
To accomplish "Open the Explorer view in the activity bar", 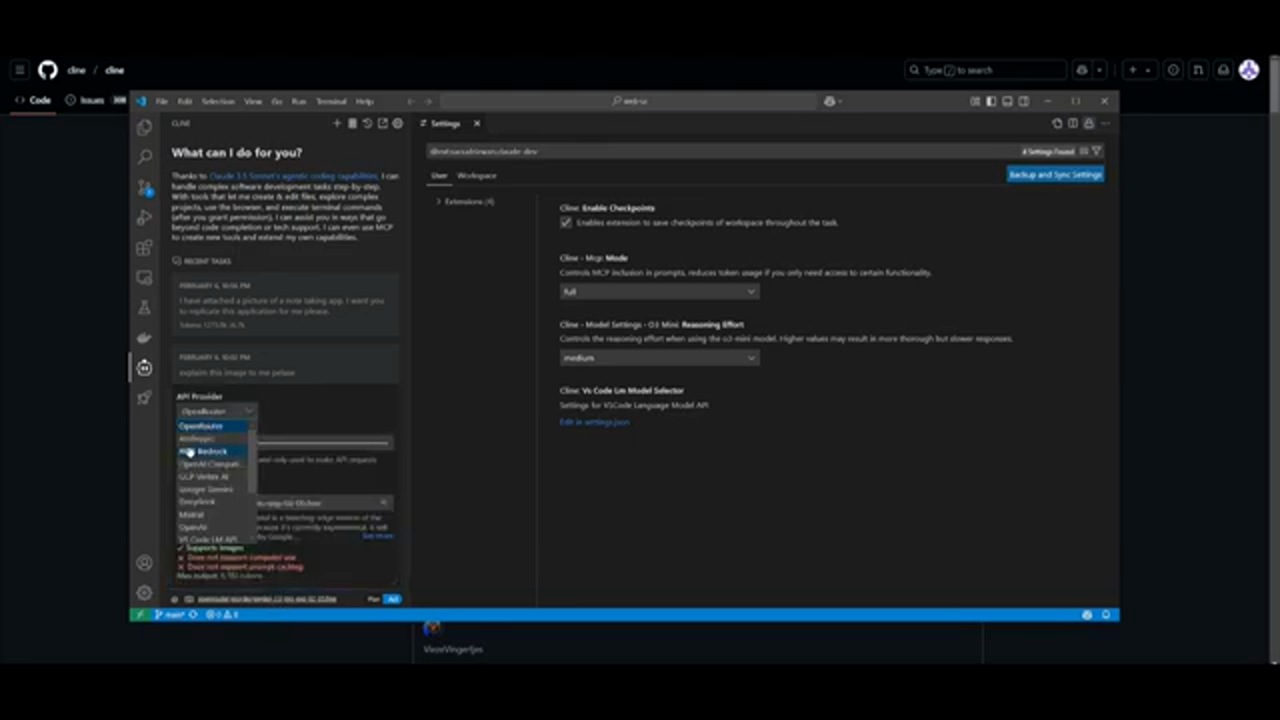I will coord(145,127).
